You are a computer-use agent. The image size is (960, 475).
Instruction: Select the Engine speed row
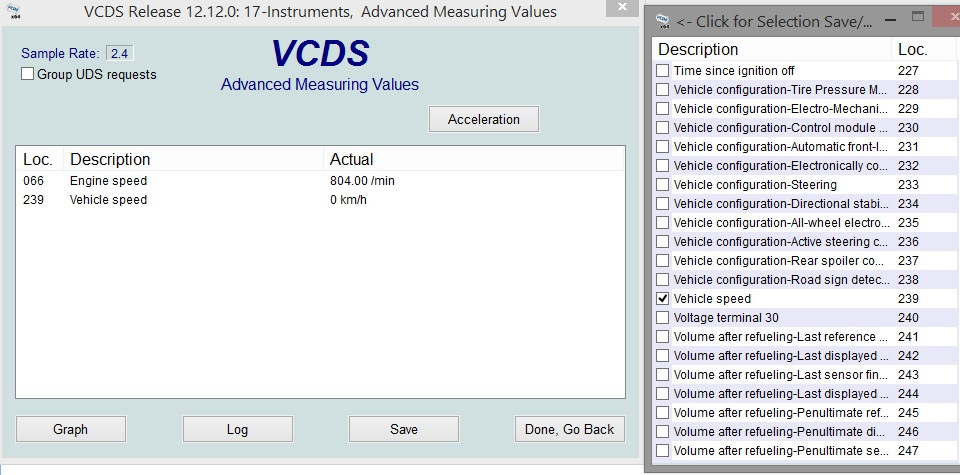pos(320,181)
